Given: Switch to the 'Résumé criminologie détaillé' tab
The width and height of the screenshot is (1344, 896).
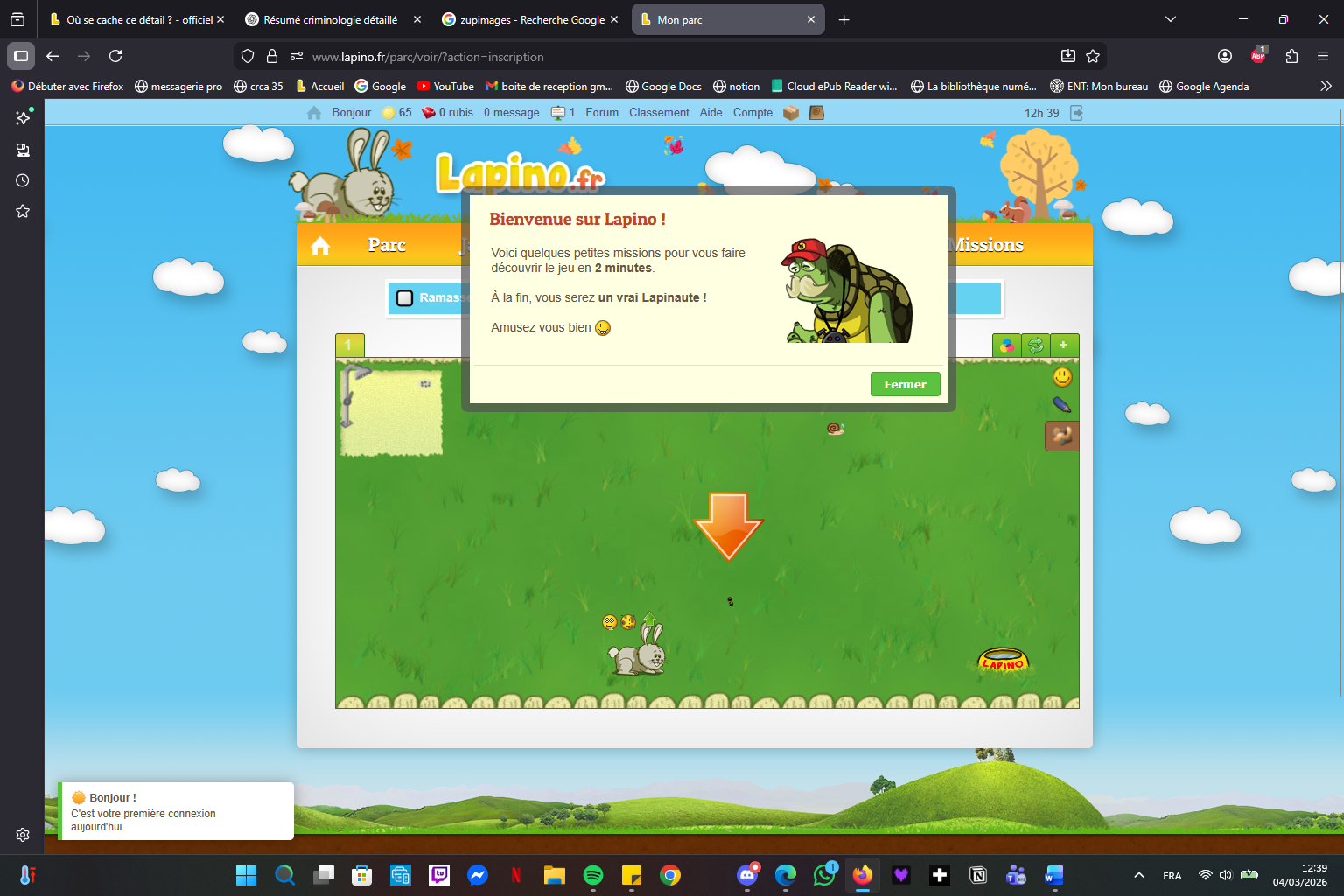Looking at the screenshot, I should 333,19.
